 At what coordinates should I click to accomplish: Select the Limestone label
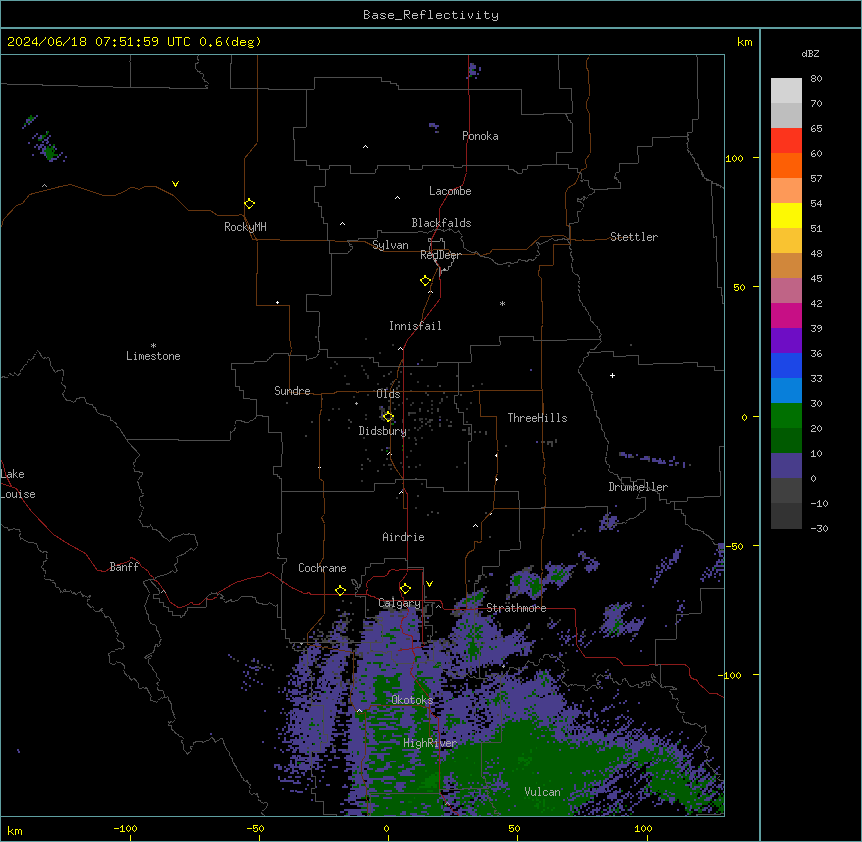(x=153, y=356)
